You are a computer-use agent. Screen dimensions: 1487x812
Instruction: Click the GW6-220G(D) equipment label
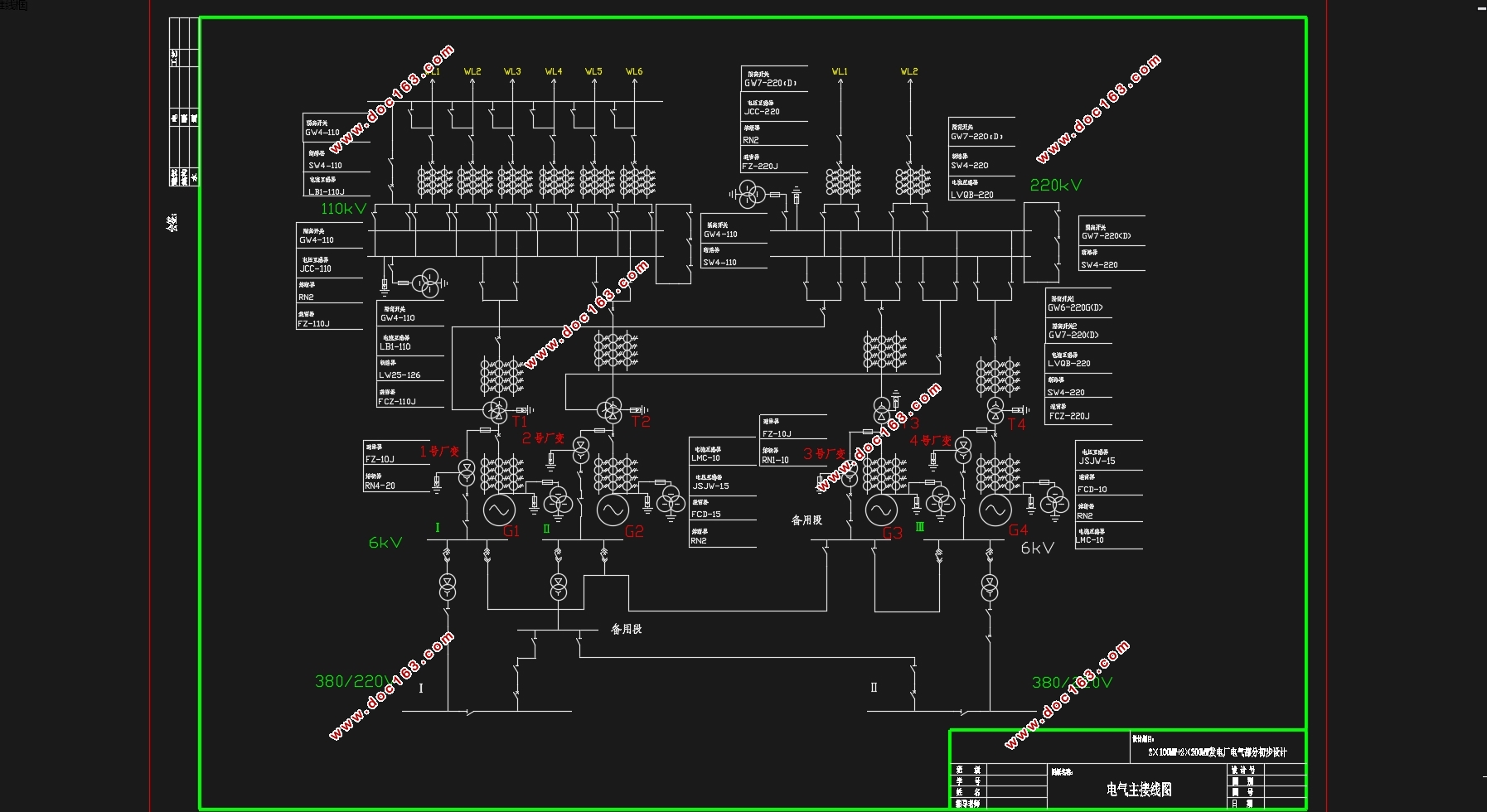tap(1076, 308)
